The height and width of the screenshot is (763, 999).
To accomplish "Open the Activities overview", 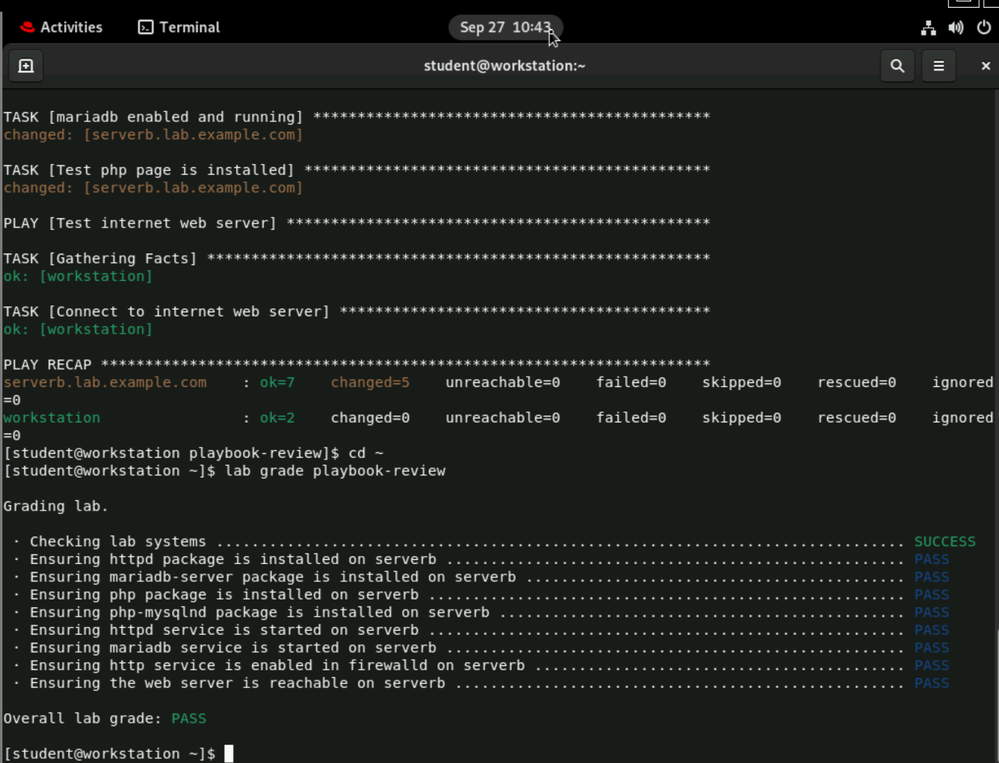I will pyautogui.click(x=70, y=27).
